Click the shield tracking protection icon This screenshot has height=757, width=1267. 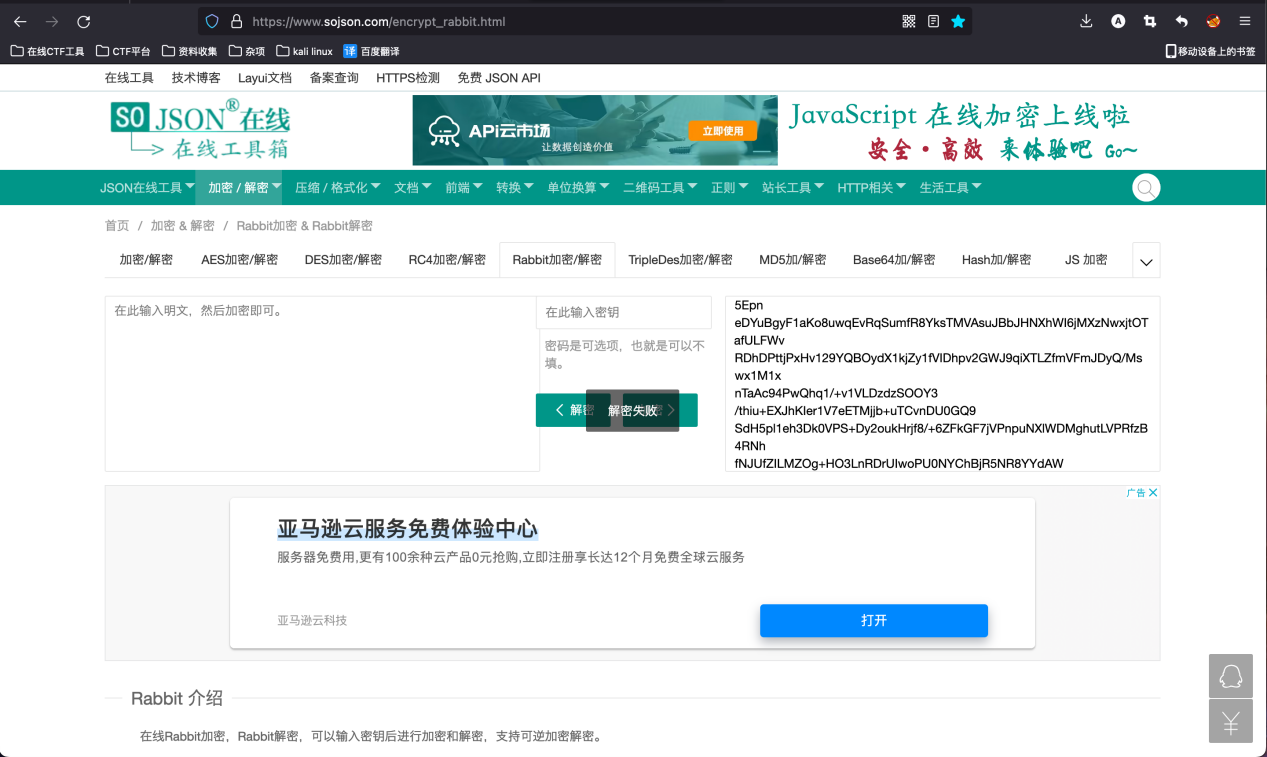pos(211,21)
